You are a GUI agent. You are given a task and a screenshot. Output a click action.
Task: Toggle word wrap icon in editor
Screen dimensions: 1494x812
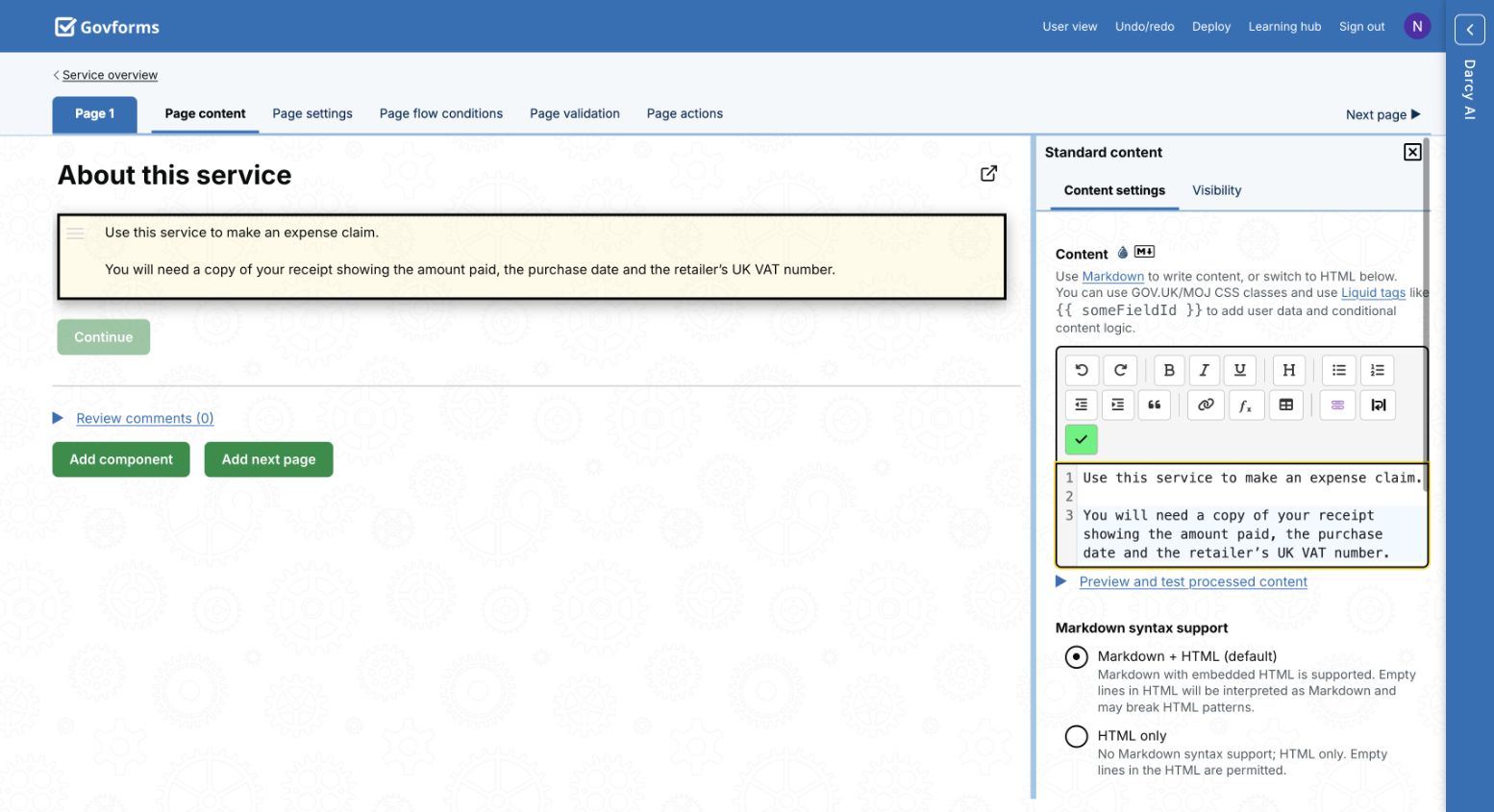1378,405
